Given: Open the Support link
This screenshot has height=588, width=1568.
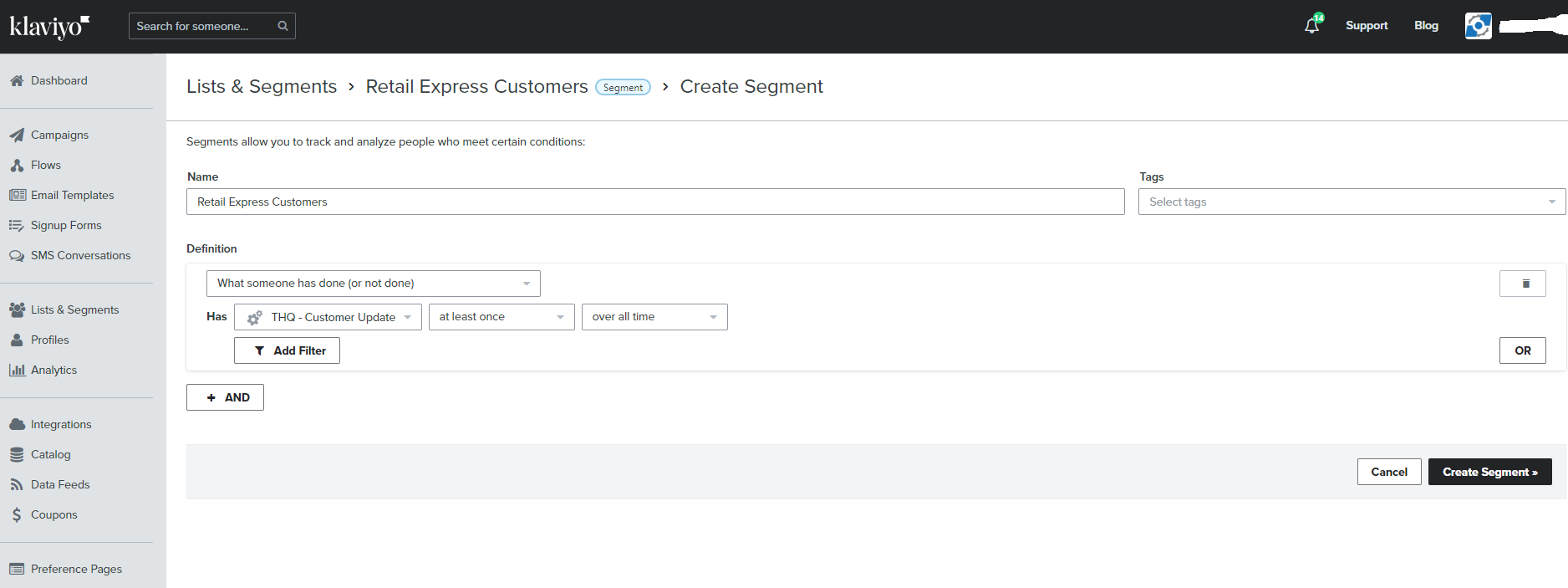Looking at the screenshot, I should coord(1367,25).
